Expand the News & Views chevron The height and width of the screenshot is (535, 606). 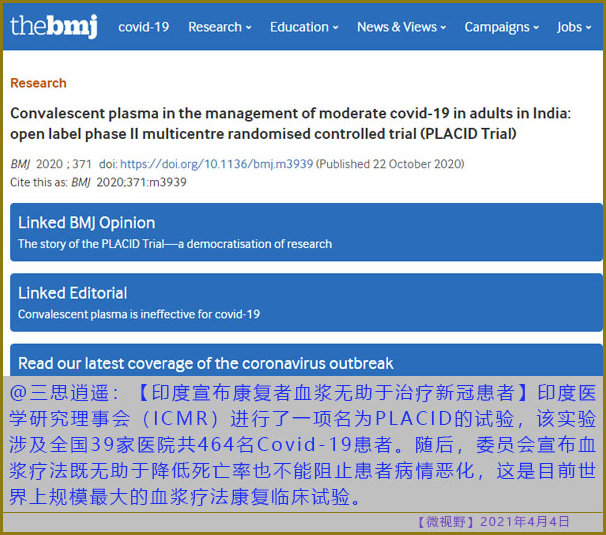[443, 28]
